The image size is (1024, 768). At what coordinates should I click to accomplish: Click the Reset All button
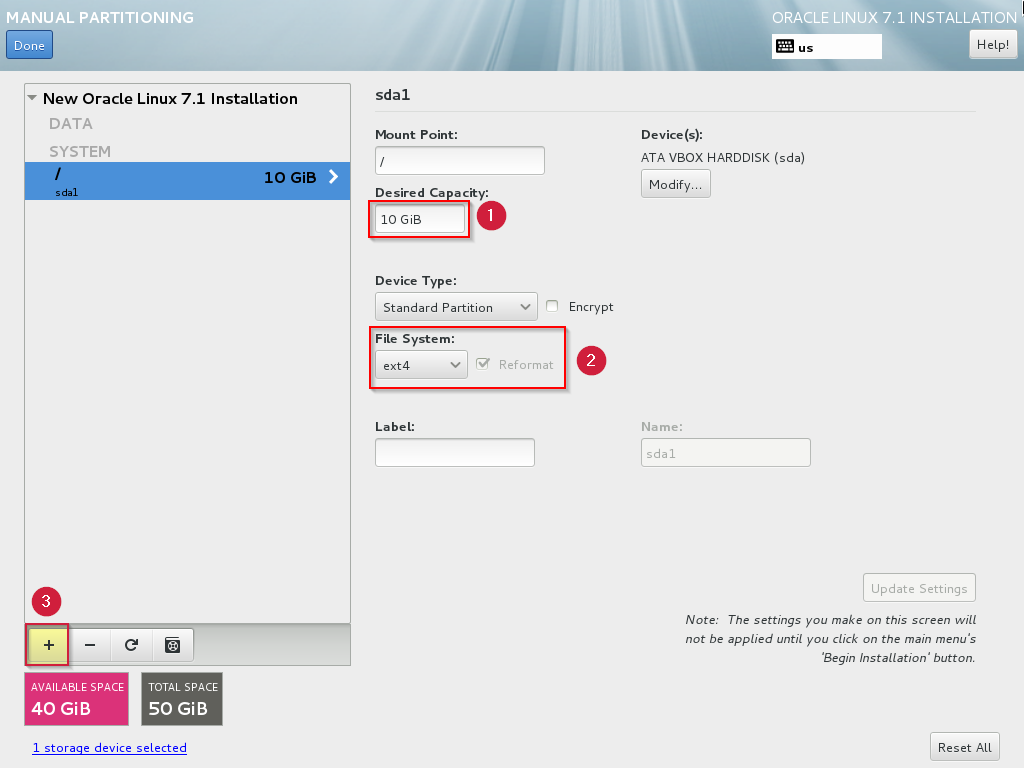pos(965,747)
